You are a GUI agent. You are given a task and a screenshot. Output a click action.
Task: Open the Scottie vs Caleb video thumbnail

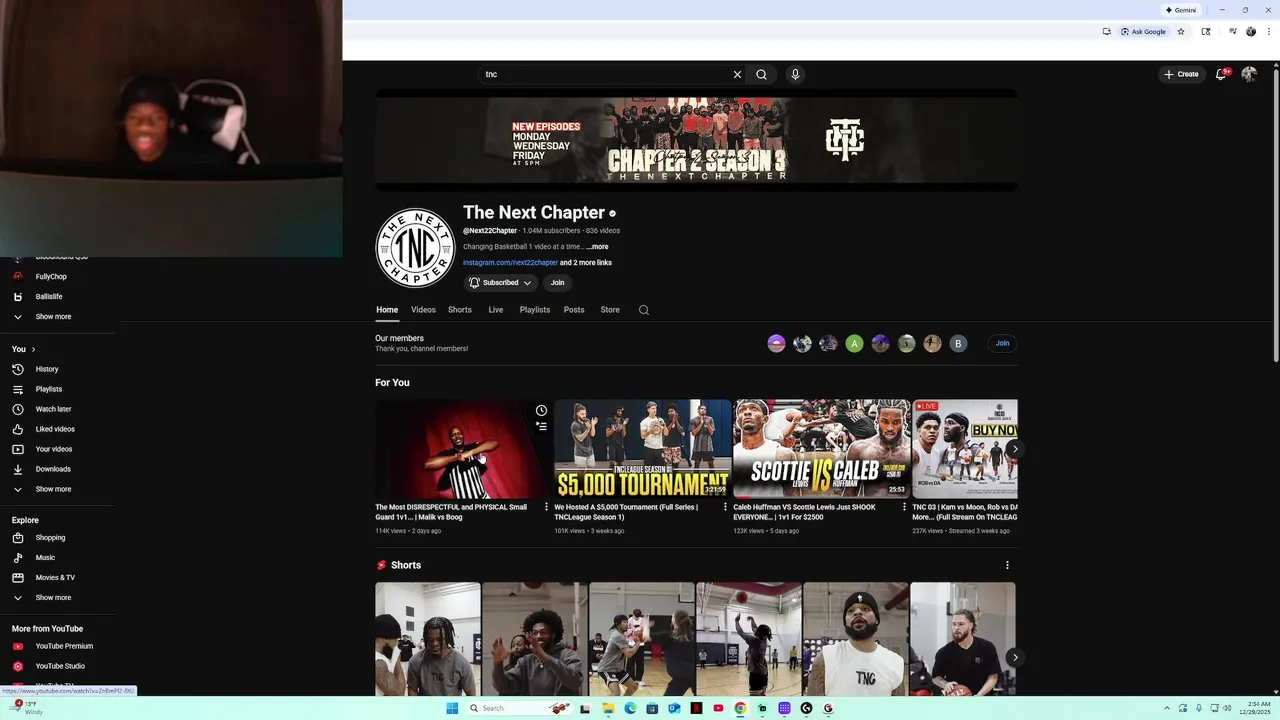[822, 449]
